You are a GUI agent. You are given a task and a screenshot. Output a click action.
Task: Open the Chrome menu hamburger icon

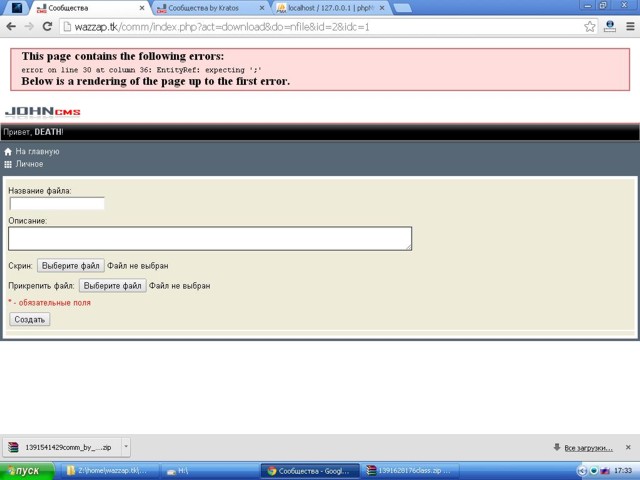coord(630,27)
